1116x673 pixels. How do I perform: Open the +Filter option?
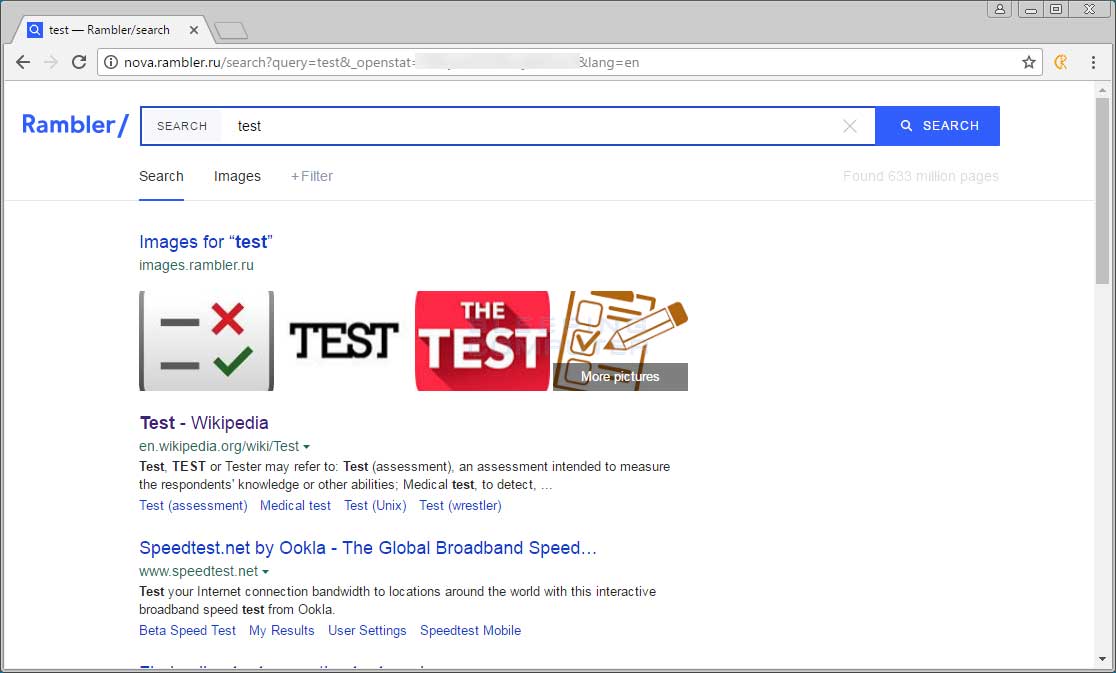312,176
